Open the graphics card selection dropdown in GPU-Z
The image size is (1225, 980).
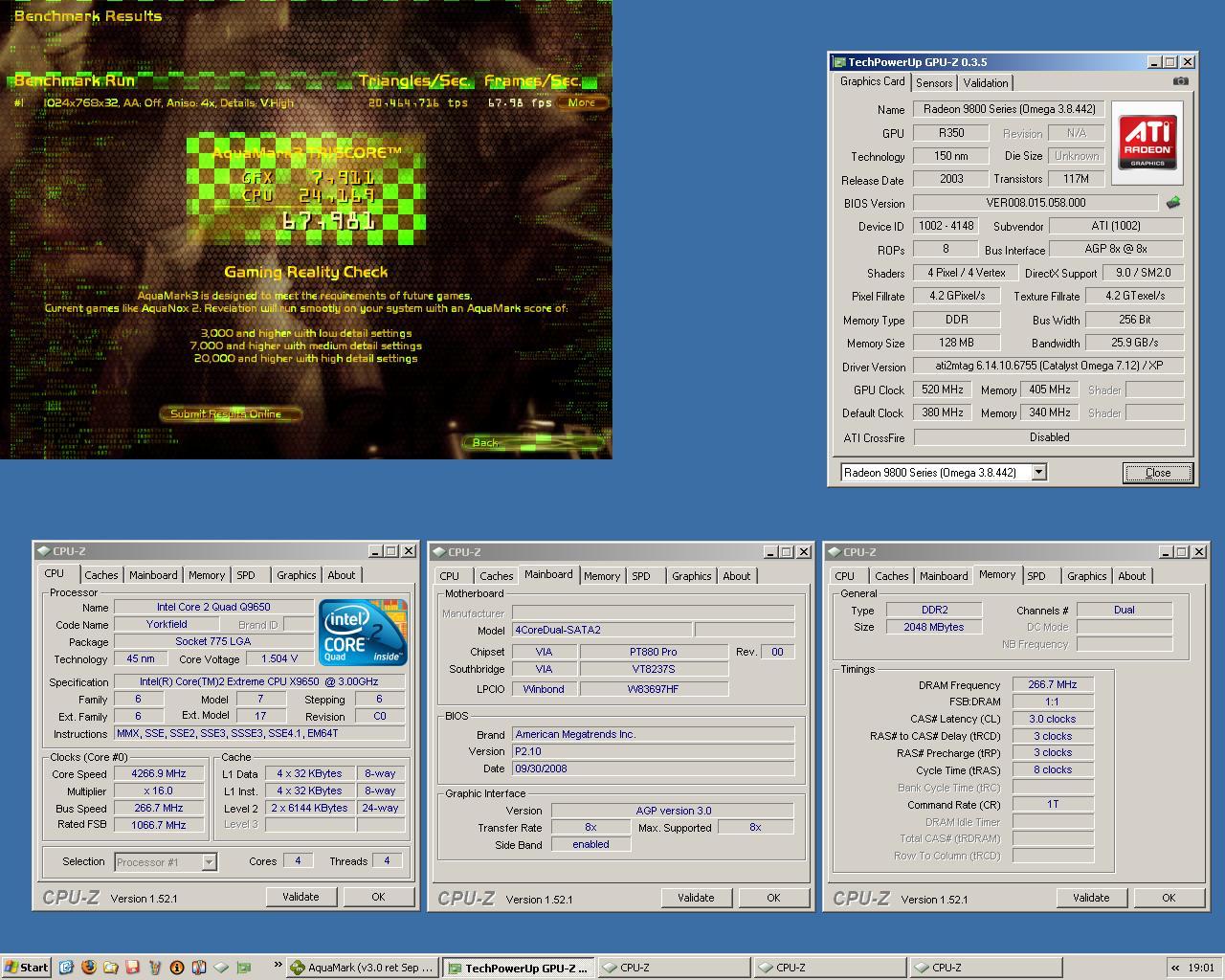1038,472
